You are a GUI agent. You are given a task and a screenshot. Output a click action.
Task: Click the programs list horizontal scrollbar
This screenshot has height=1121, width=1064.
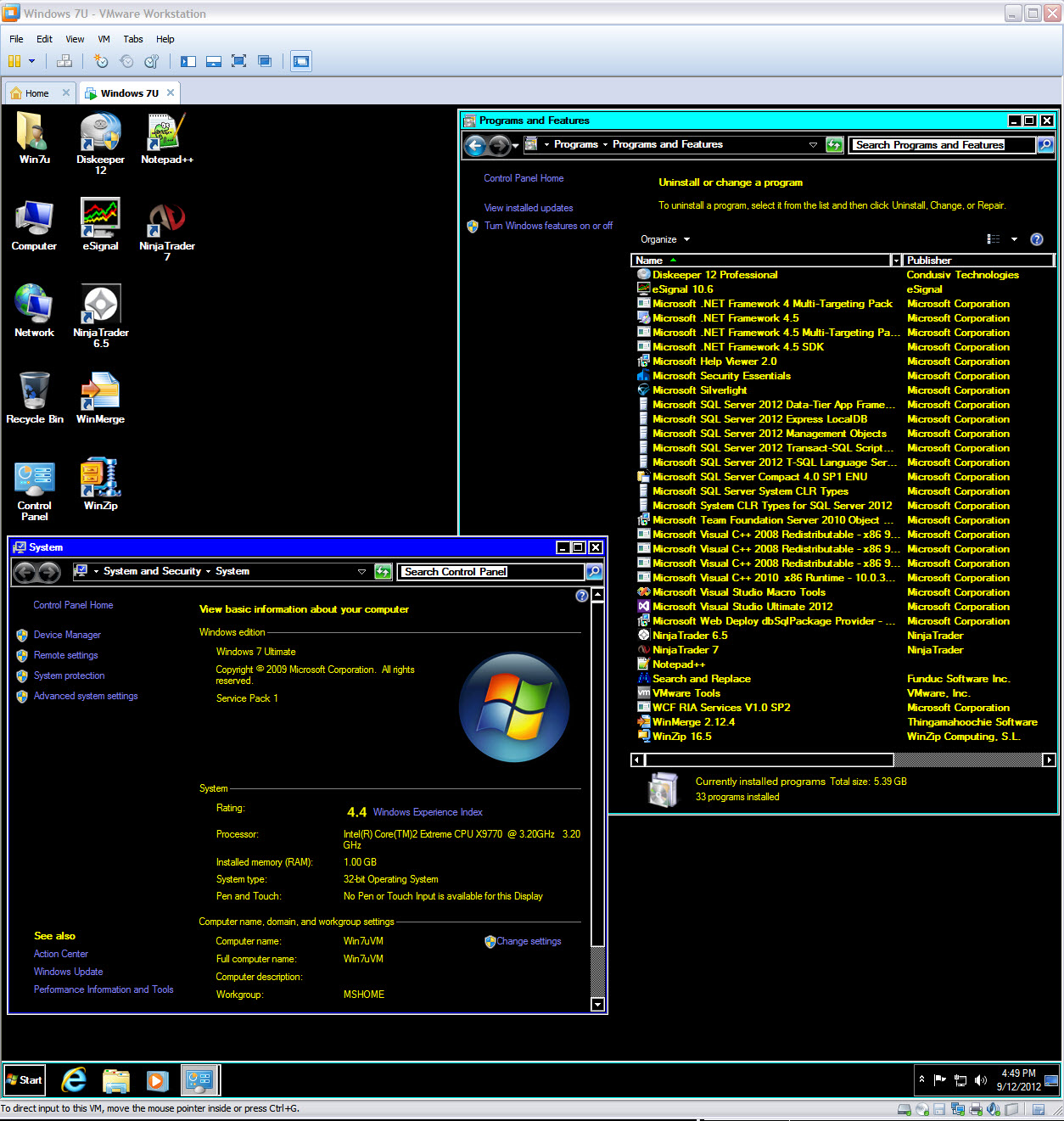768,759
